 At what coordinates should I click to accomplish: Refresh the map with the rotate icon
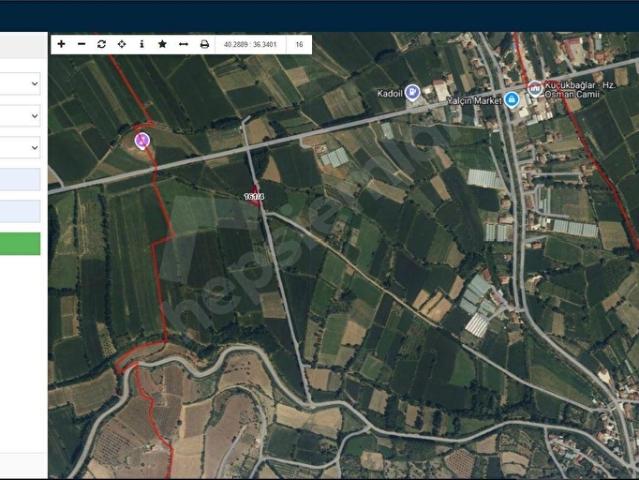click(x=101, y=44)
